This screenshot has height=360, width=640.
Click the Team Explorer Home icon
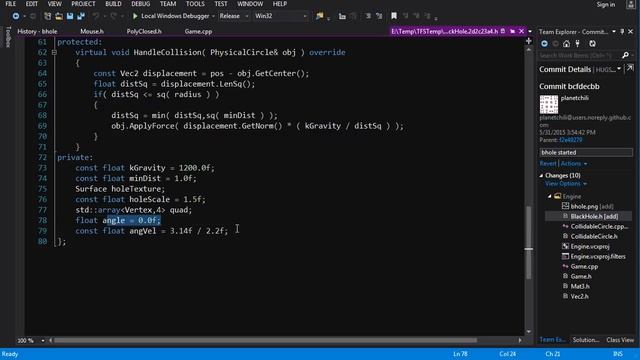point(566,43)
